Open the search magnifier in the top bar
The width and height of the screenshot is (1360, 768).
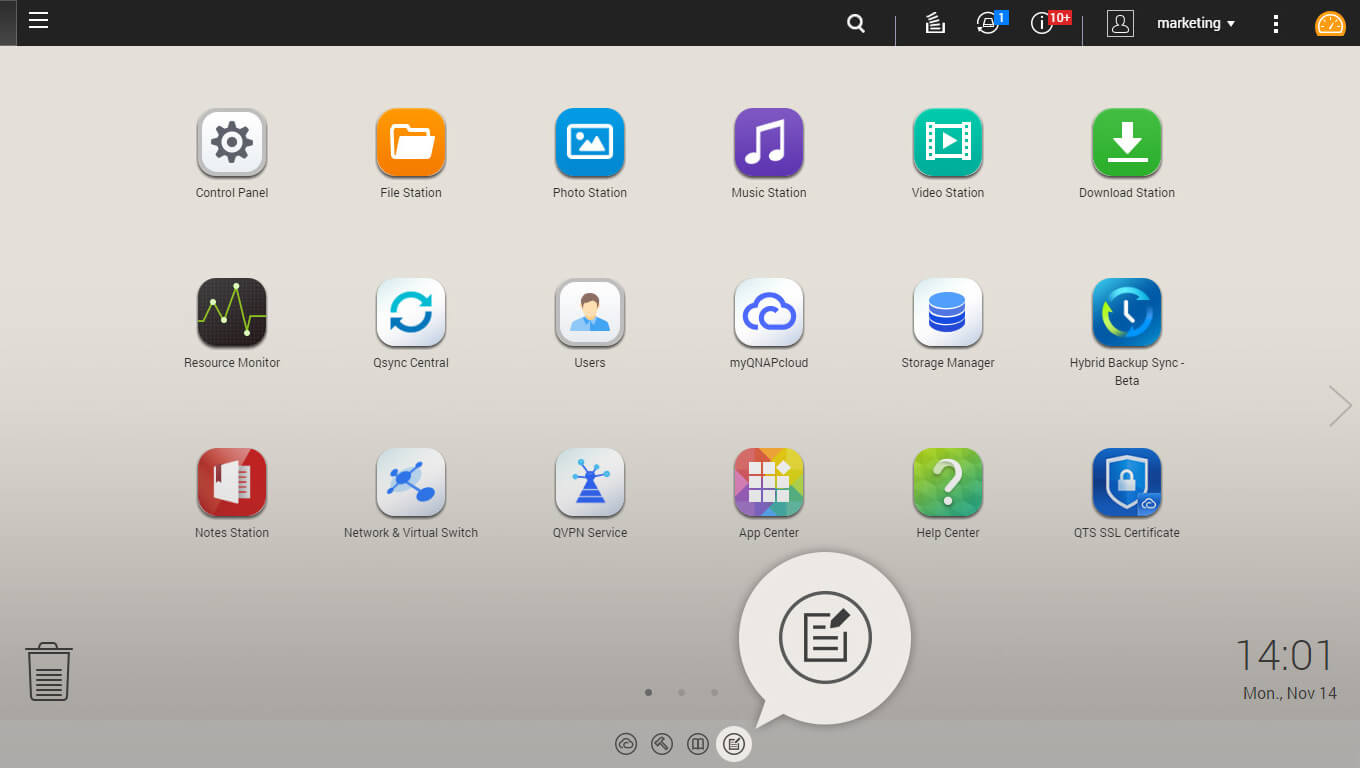(855, 22)
